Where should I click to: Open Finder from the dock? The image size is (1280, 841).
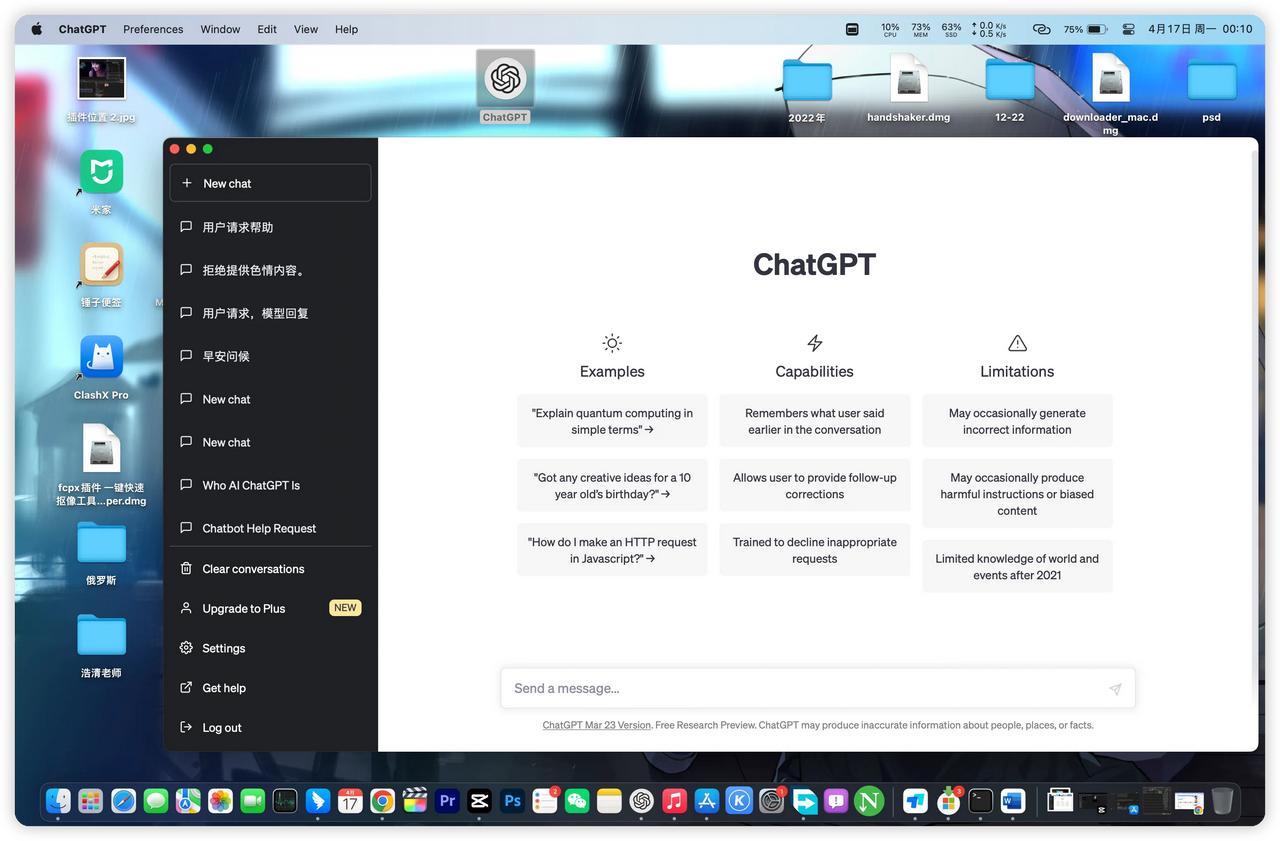[59, 801]
